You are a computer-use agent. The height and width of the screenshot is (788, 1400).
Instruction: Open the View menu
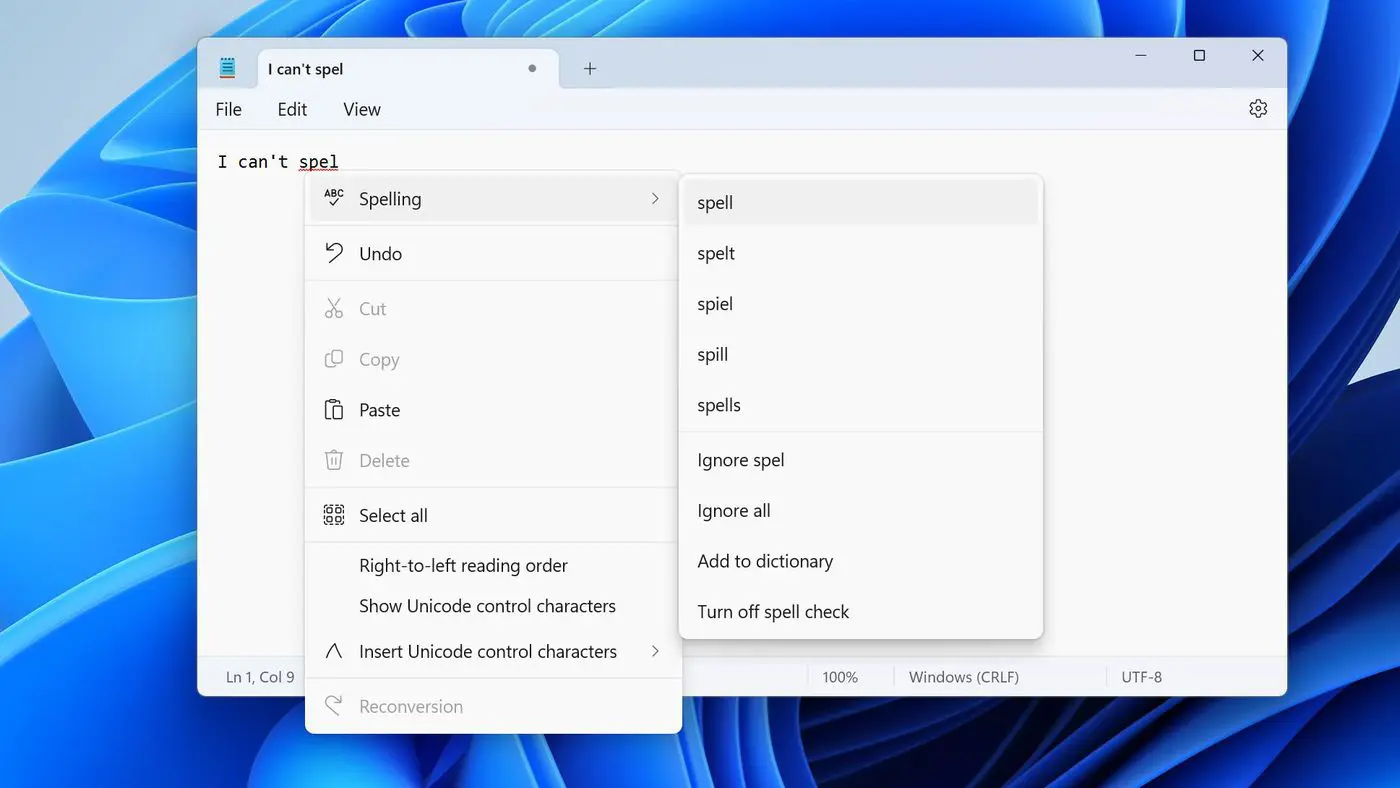click(x=362, y=109)
